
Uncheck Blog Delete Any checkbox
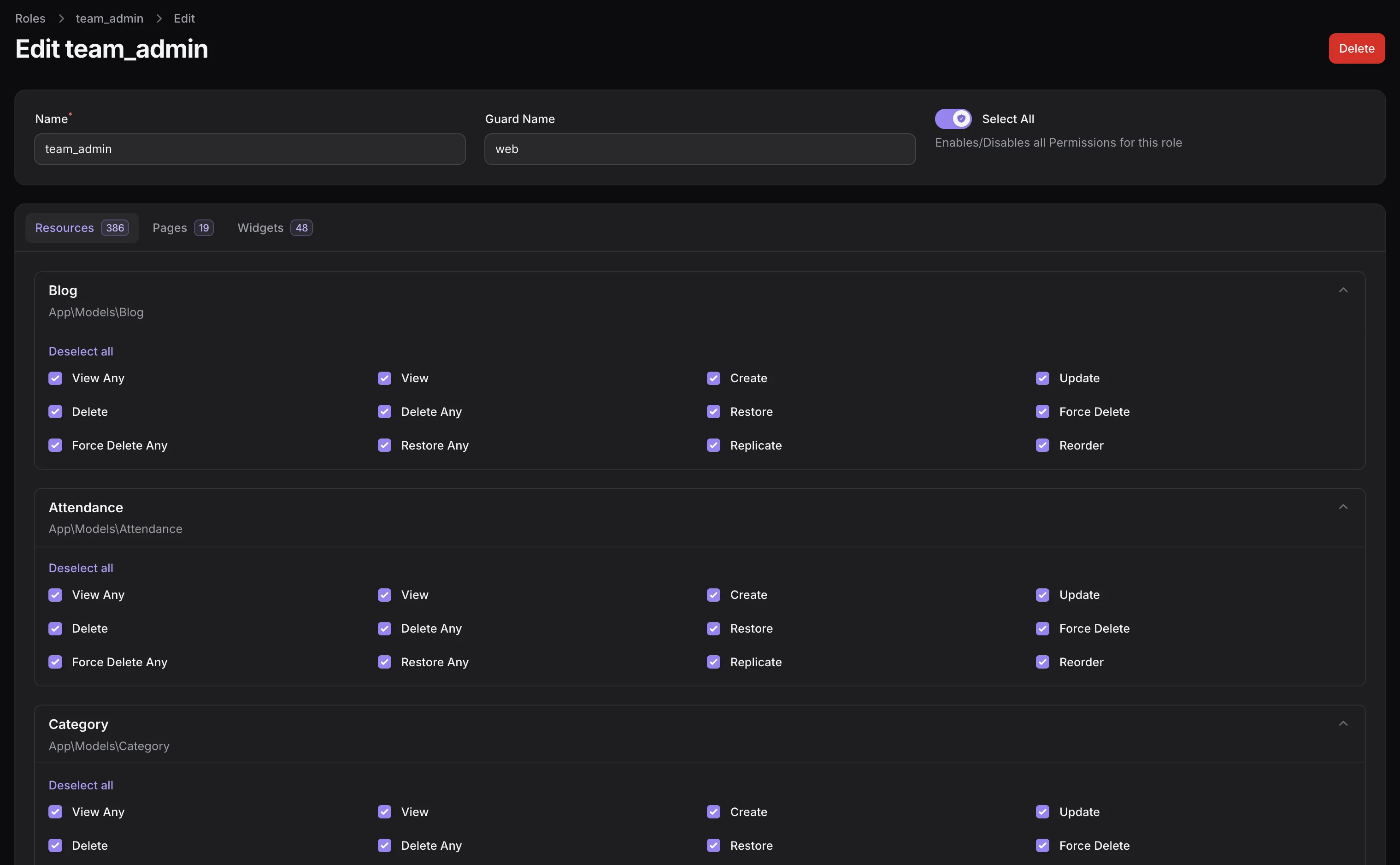tap(385, 412)
